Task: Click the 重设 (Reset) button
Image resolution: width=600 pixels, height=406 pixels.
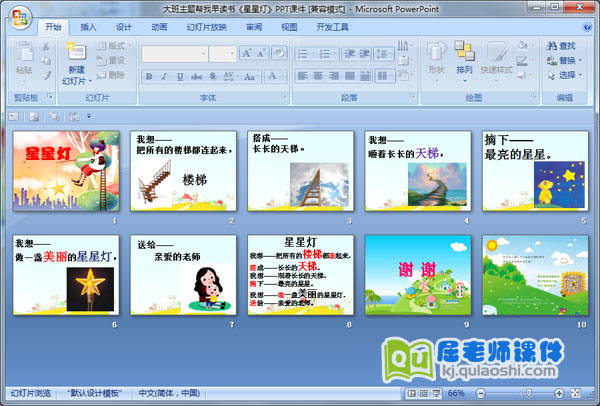Action: click(111, 60)
